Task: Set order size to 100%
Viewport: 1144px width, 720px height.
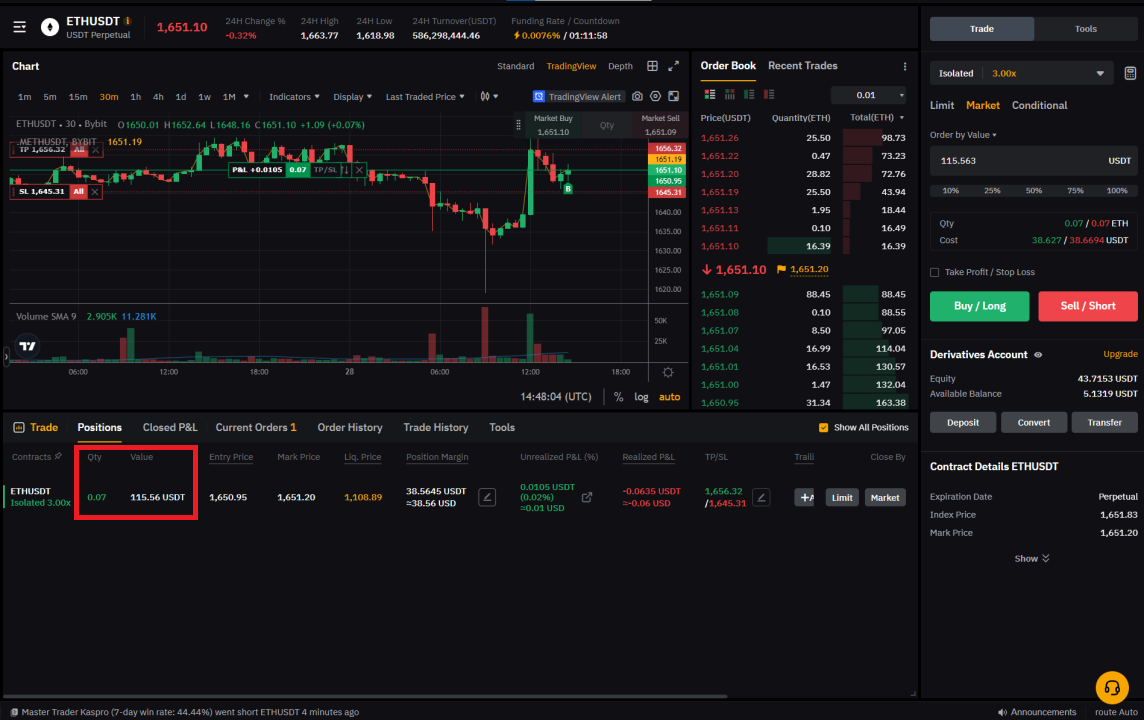Action: (1117, 190)
